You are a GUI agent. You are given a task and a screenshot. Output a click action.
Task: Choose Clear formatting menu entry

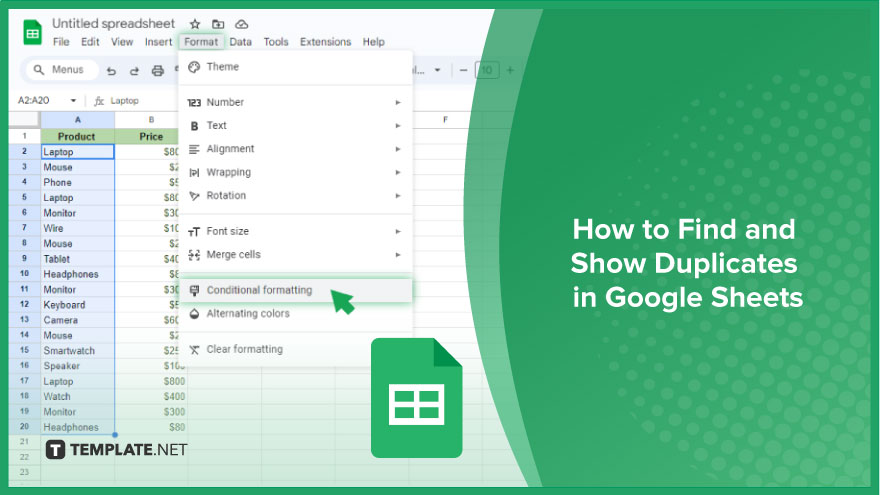click(296, 349)
